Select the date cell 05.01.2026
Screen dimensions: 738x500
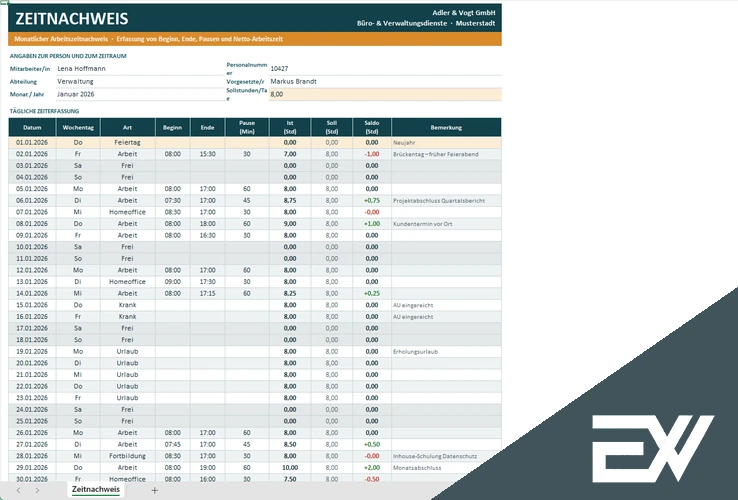32,189
